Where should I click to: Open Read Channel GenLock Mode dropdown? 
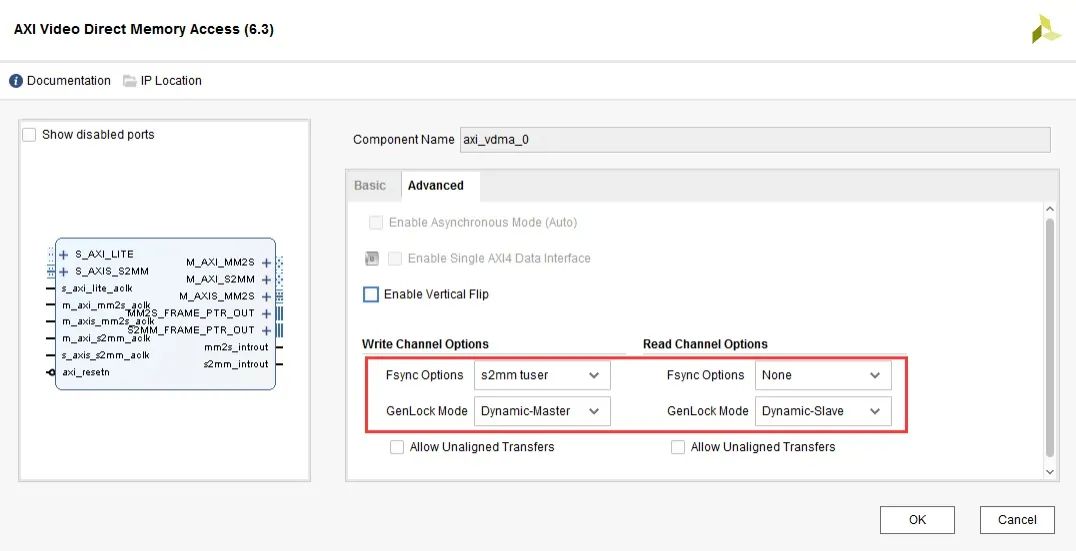(x=822, y=411)
